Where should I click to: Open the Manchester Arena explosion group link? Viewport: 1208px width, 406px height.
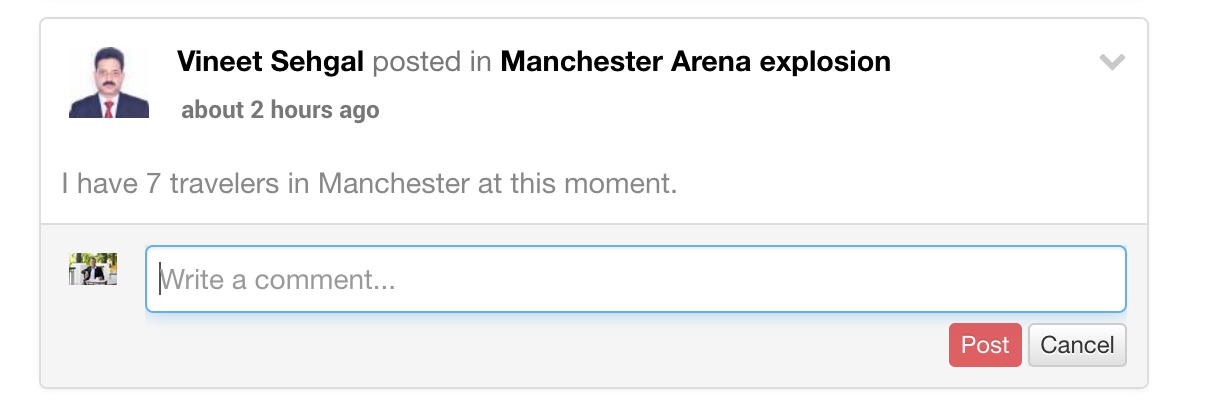tap(695, 62)
